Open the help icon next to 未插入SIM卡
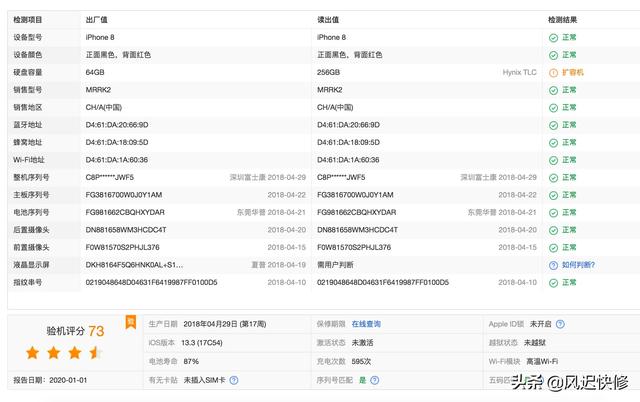This screenshot has width=640, height=402. point(233,380)
